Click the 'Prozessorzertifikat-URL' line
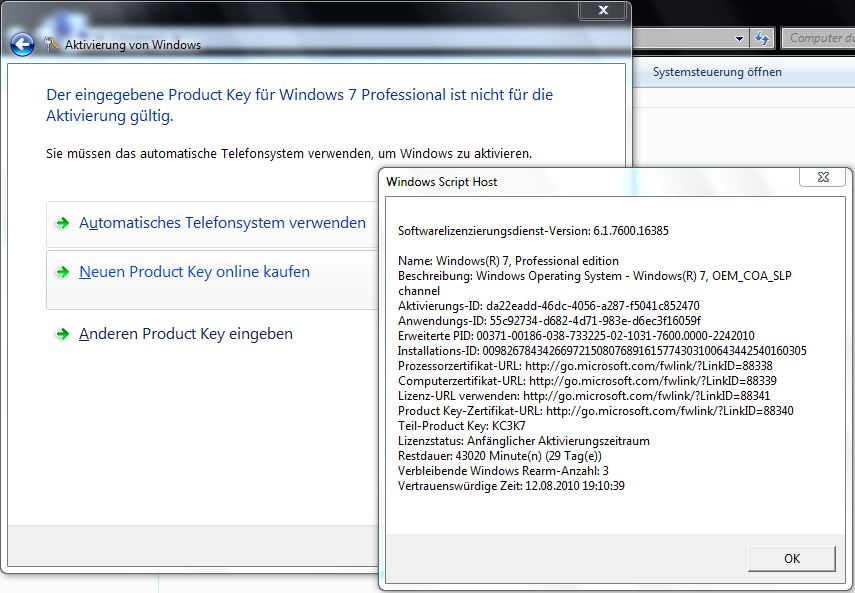The image size is (855, 593). (x=585, y=366)
